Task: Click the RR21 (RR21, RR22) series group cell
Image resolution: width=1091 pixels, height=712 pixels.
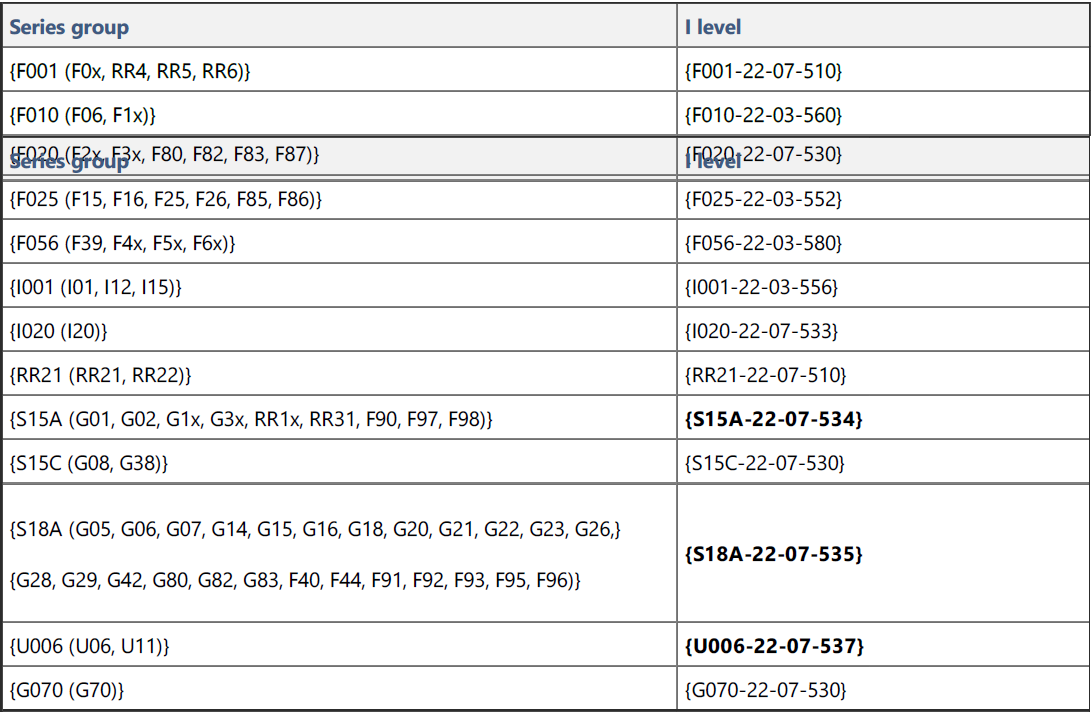Action: click(x=100, y=375)
